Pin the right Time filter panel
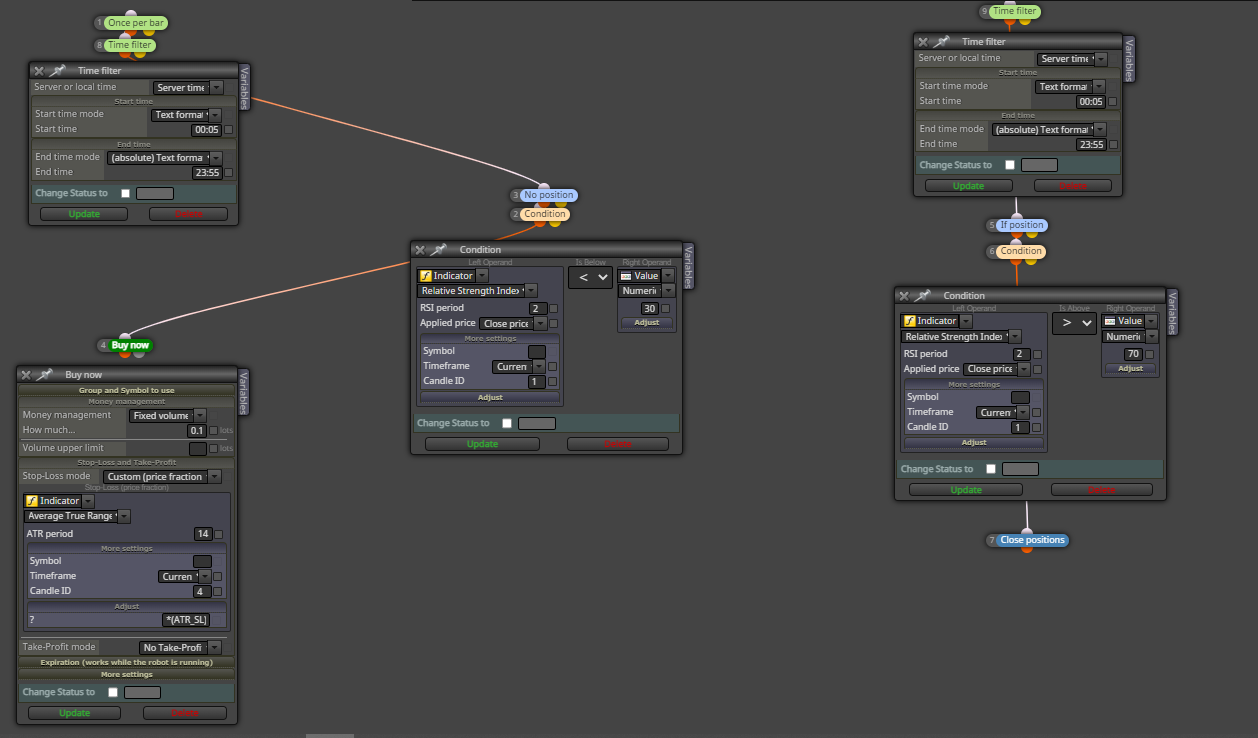 click(x=941, y=42)
